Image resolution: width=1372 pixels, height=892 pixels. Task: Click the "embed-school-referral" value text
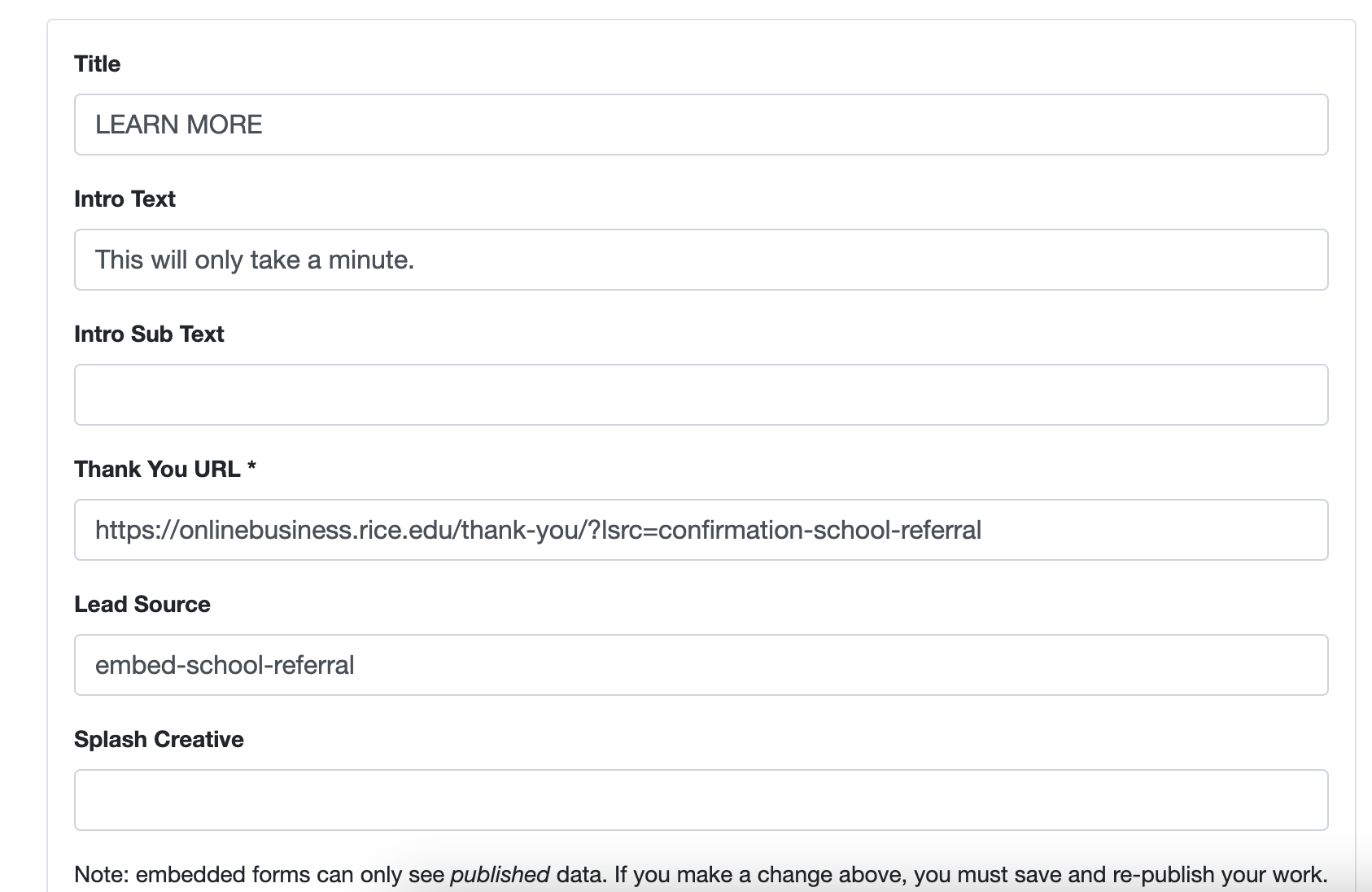pyautogui.click(x=225, y=665)
